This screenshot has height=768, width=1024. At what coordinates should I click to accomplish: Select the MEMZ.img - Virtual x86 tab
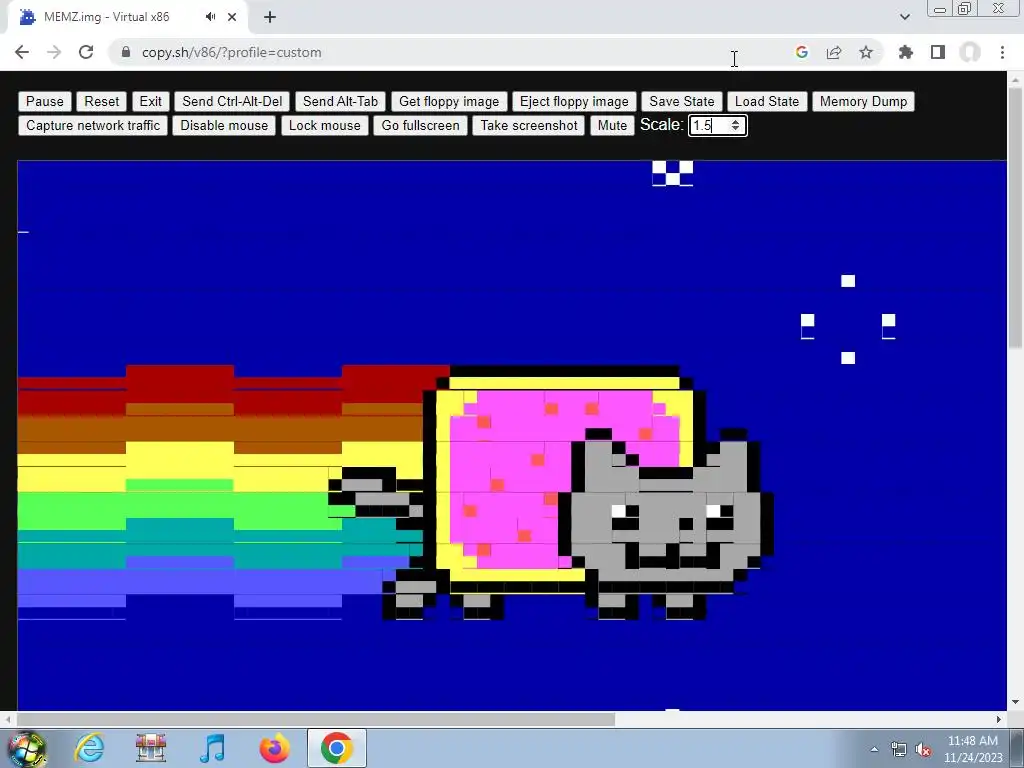[x=127, y=17]
